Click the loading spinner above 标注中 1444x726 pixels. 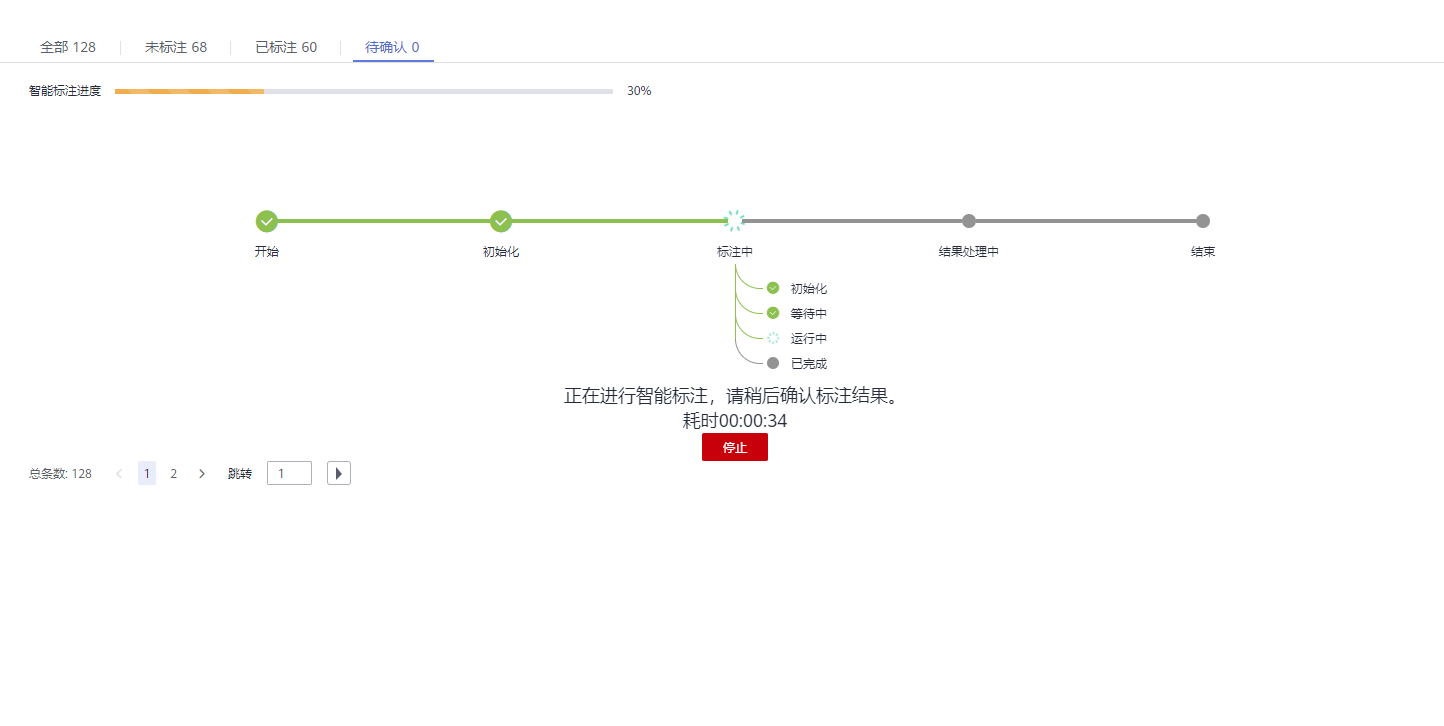(735, 221)
